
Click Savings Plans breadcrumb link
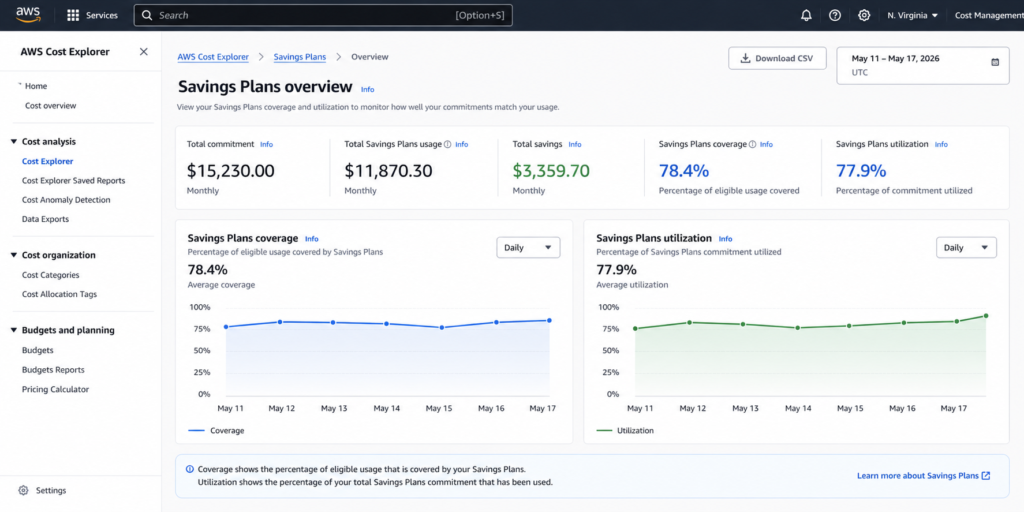click(x=300, y=57)
